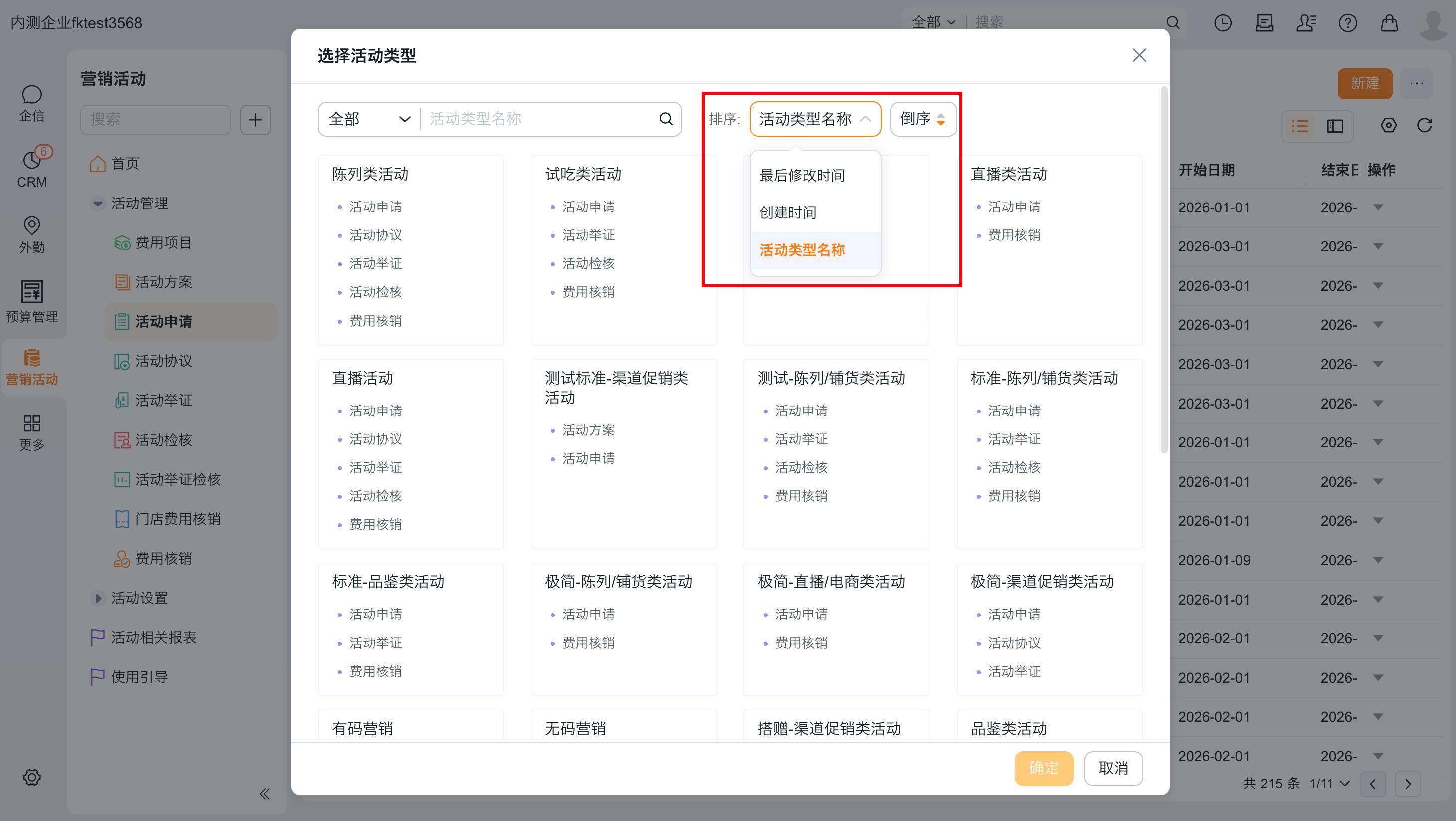Collapse the 活动管理 tree node

[98, 203]
